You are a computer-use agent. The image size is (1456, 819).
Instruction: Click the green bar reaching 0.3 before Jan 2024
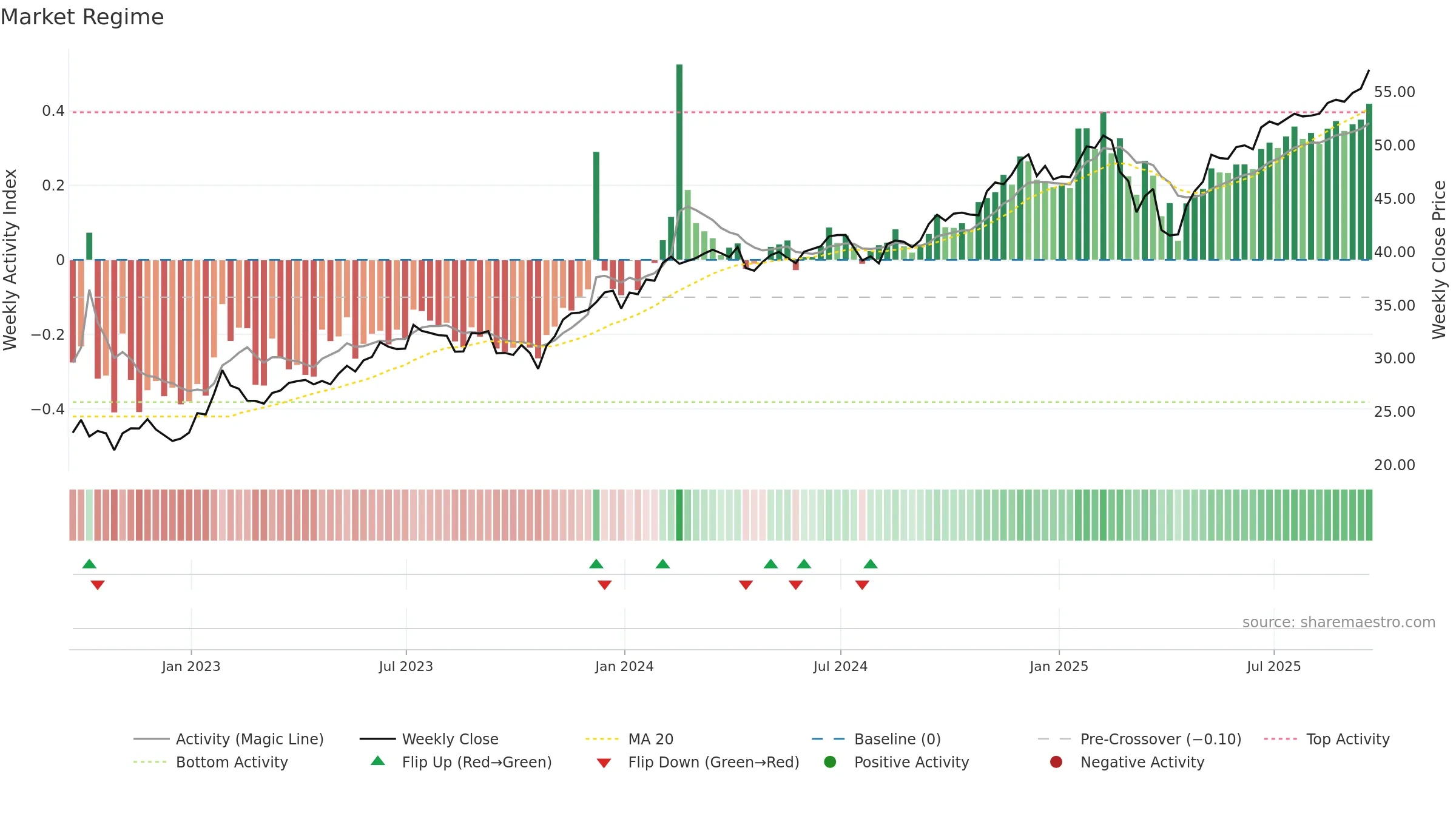[x=596, y=206]
